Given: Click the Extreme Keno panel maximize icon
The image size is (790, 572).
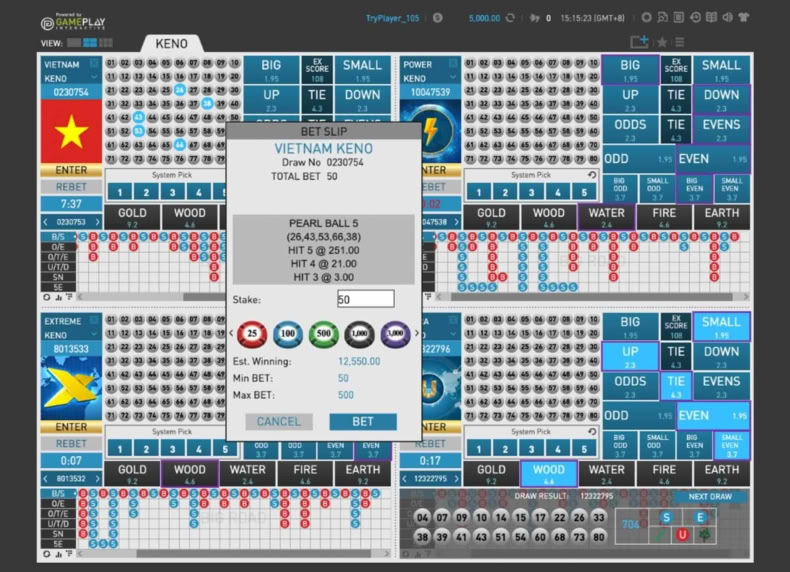Looking at the screenshot, I should pyautogui.click(x=94, y=321).
